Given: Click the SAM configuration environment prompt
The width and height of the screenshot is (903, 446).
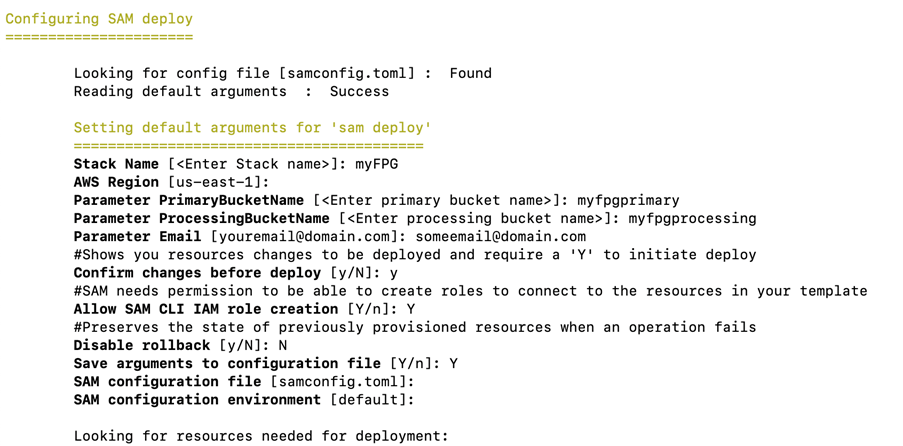Looking at the screenshot, I should [x=244, y=399].
